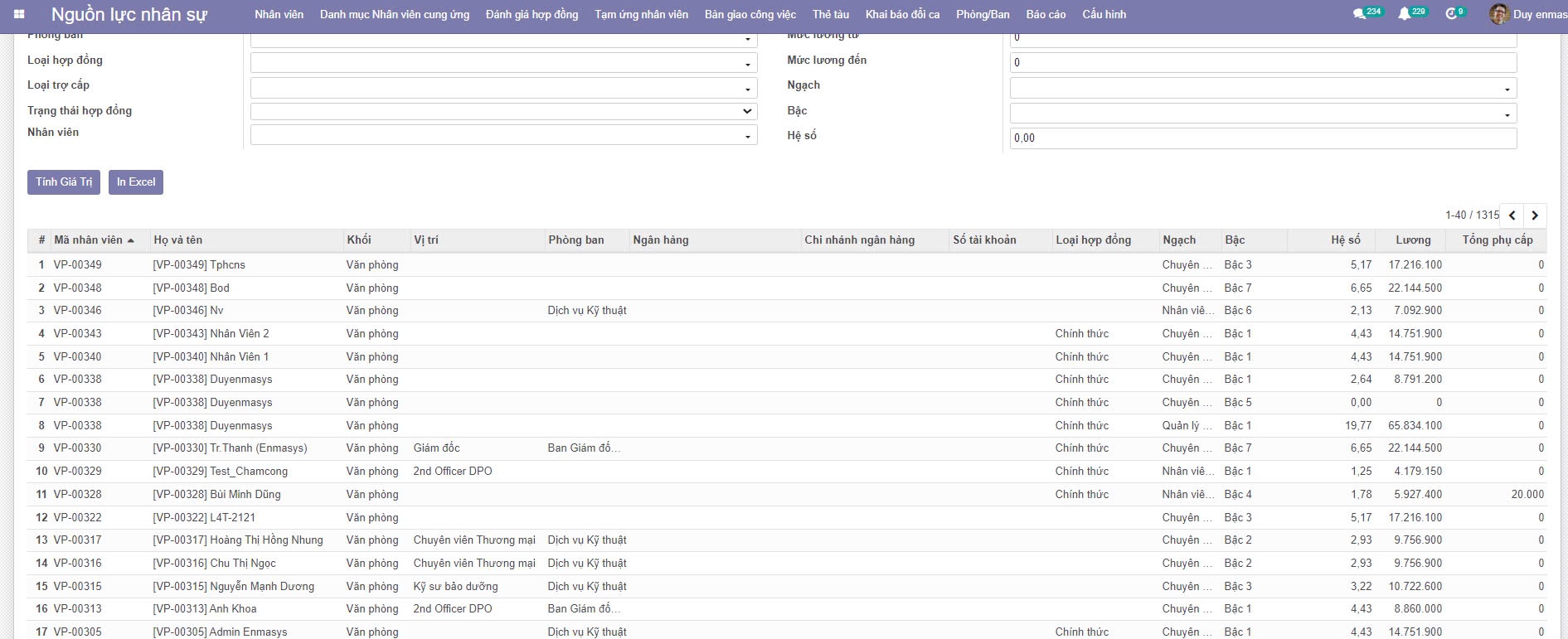This screenshot has width=1568, height=639.
Task: Go to the next page arrow
Action: coord(1535,215)
